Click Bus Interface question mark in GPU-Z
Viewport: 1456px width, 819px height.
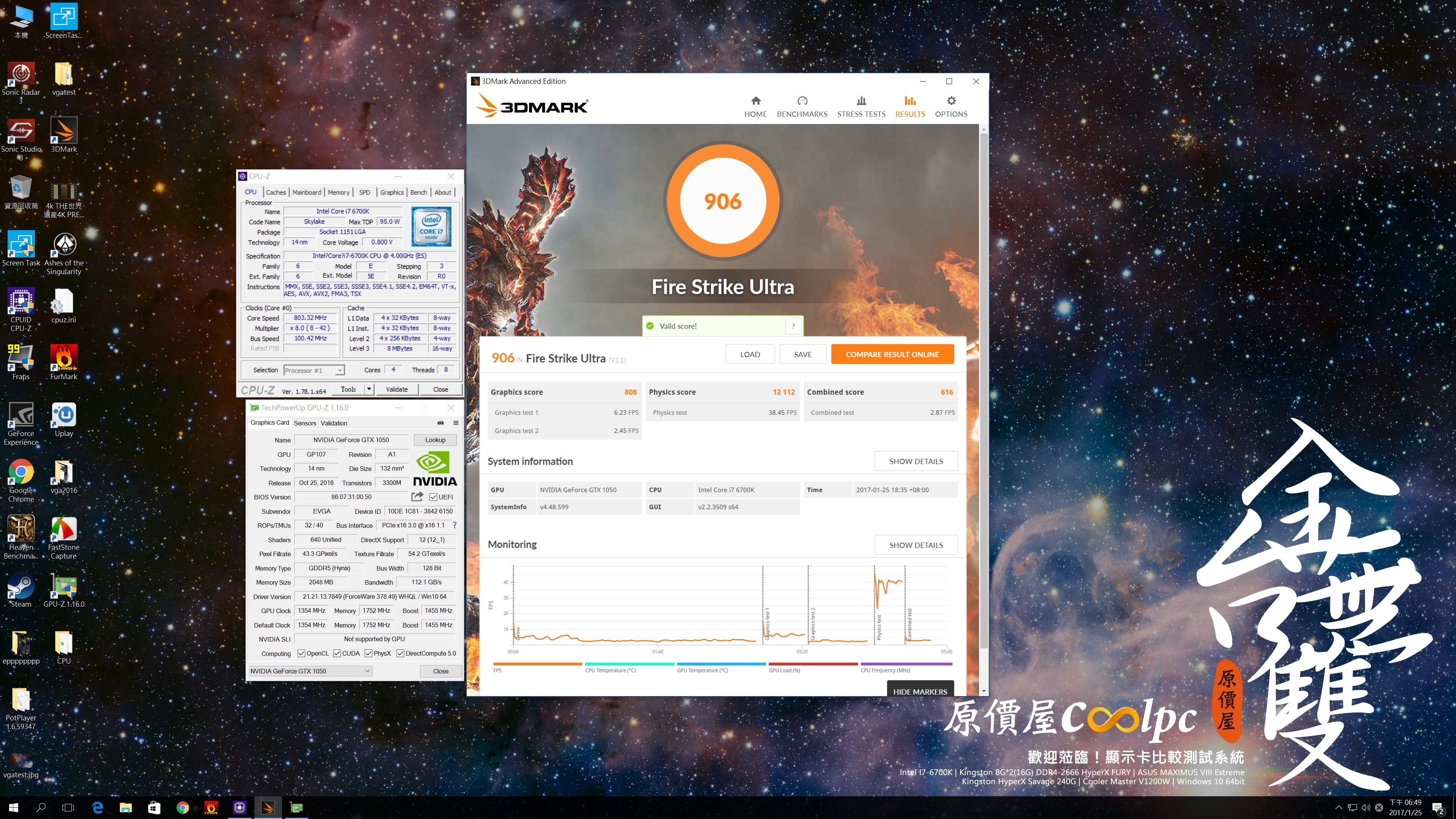tap(455, 525)
